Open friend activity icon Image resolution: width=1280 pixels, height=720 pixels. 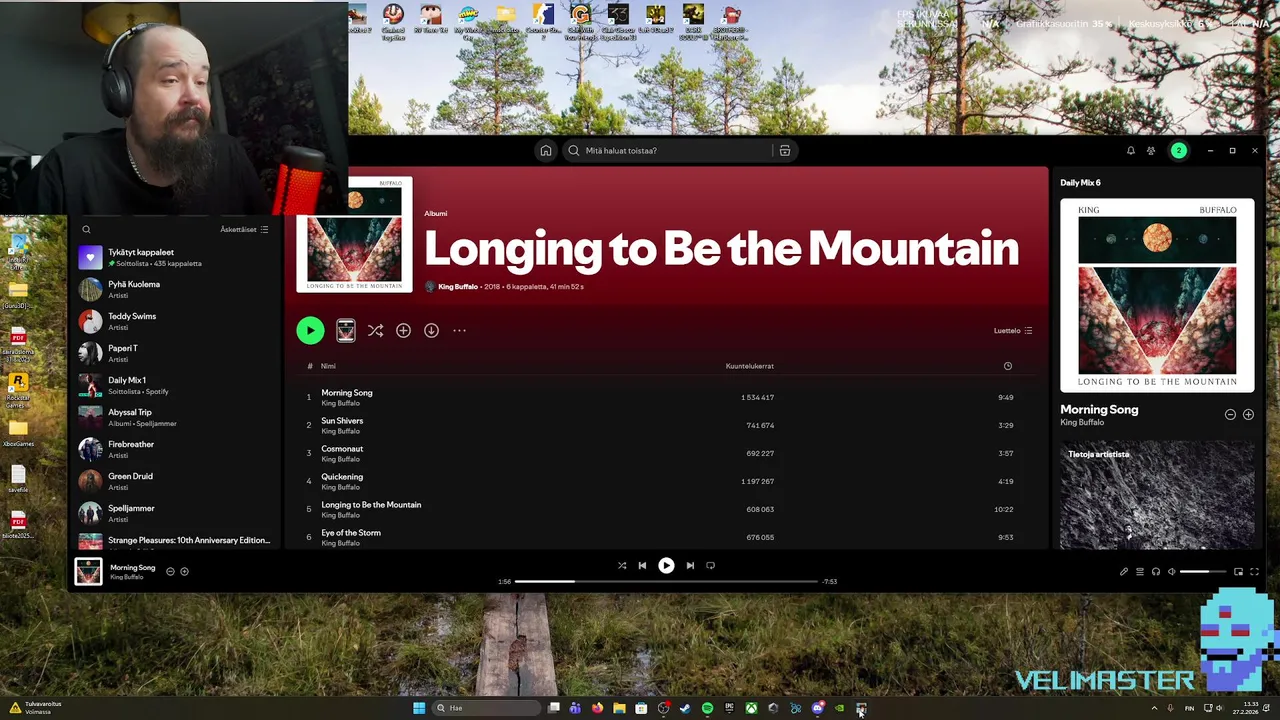tap(1151, 151)
